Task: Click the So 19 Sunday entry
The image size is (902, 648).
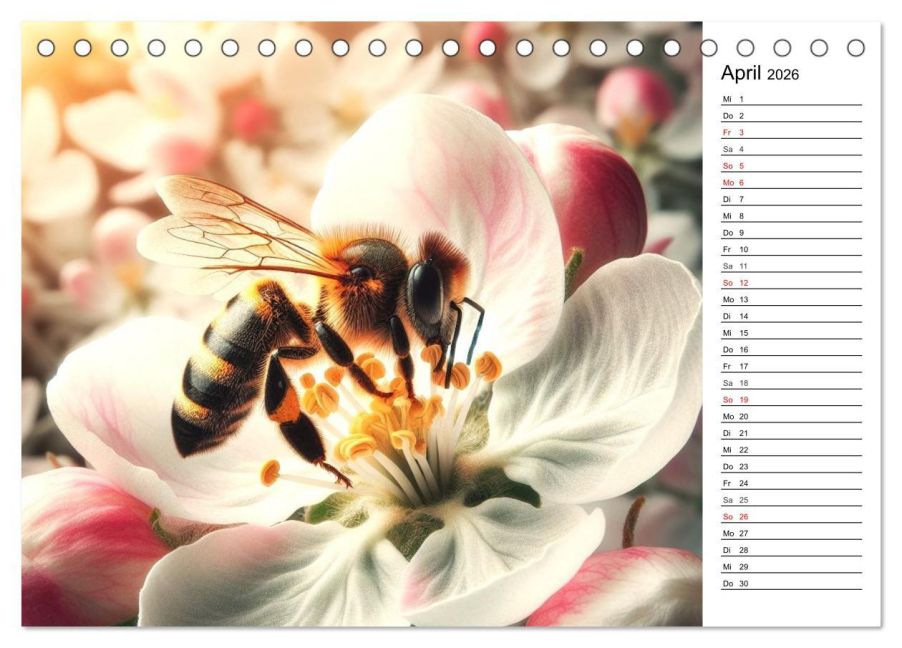Action: (791, 399)
